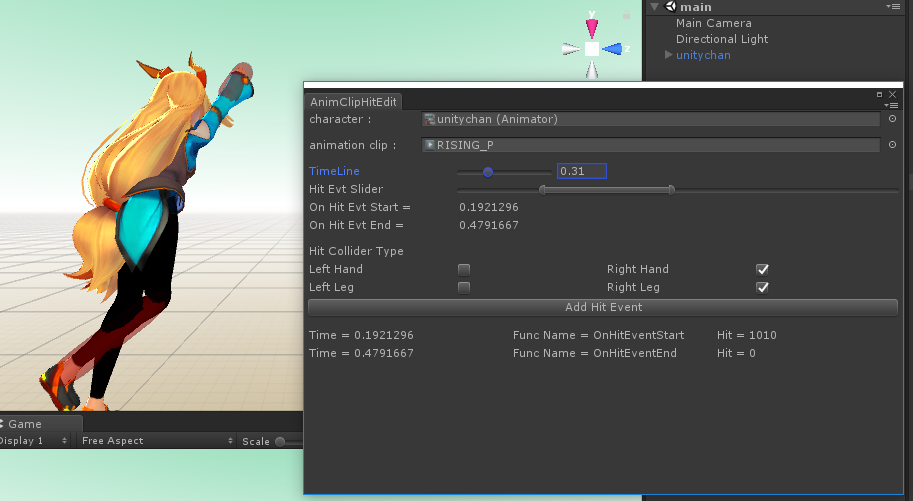Viewport: 913px width, 501px height.
Task: Enable the Left Hand checkbox
Action: coord(464,269)
